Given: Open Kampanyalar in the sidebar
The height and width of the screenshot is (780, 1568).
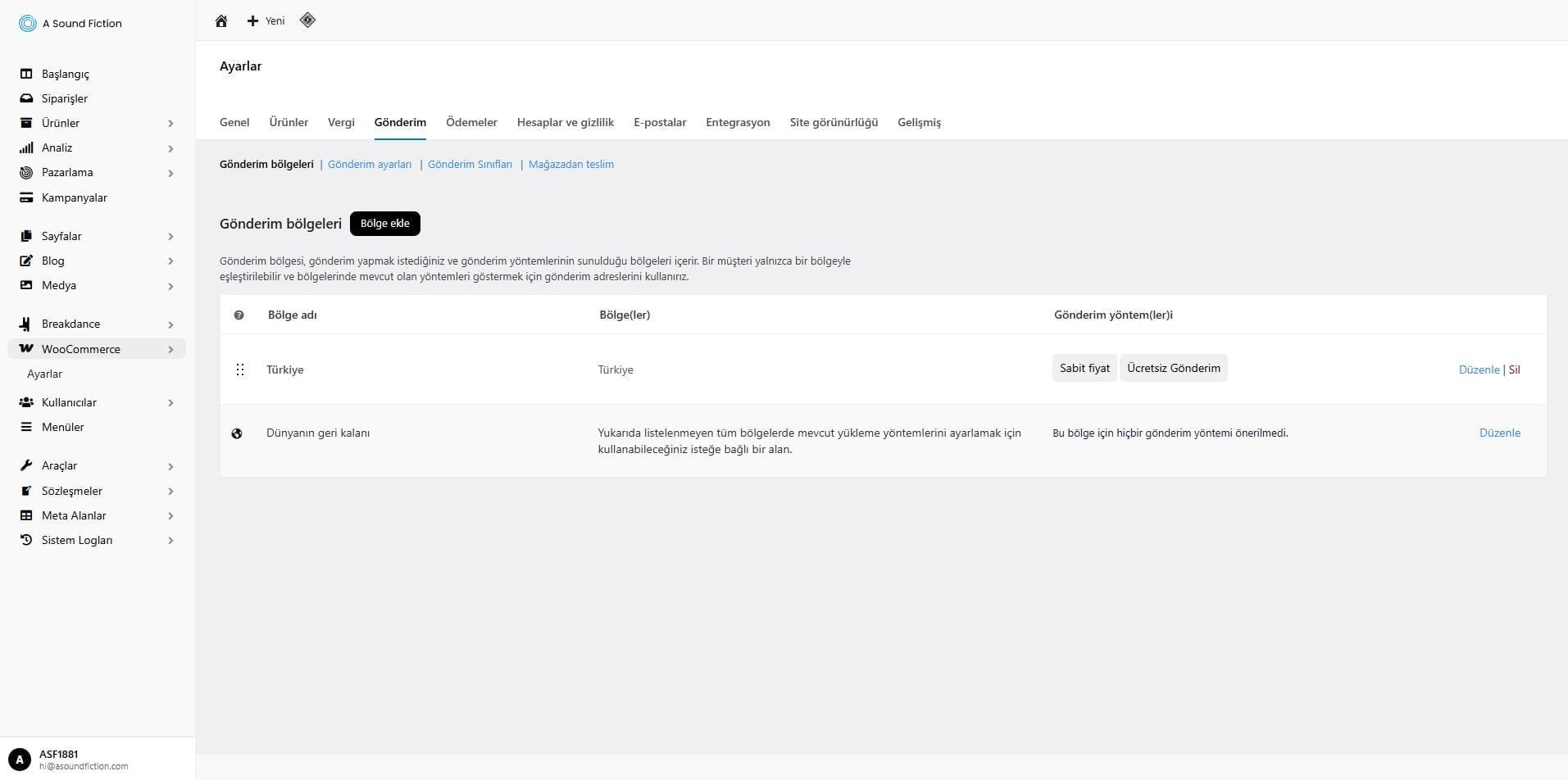Looking at the screenshot, I should click(74, 197).
